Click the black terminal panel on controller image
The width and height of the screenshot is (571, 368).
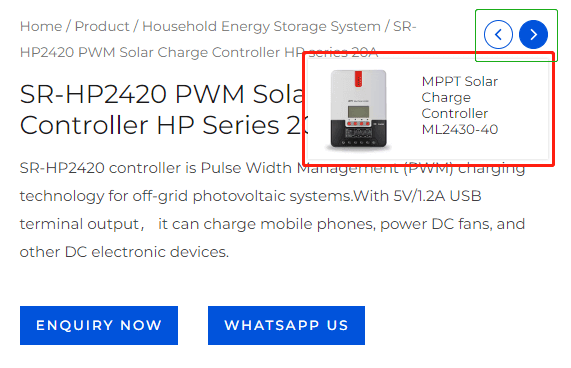pos(358,134)
